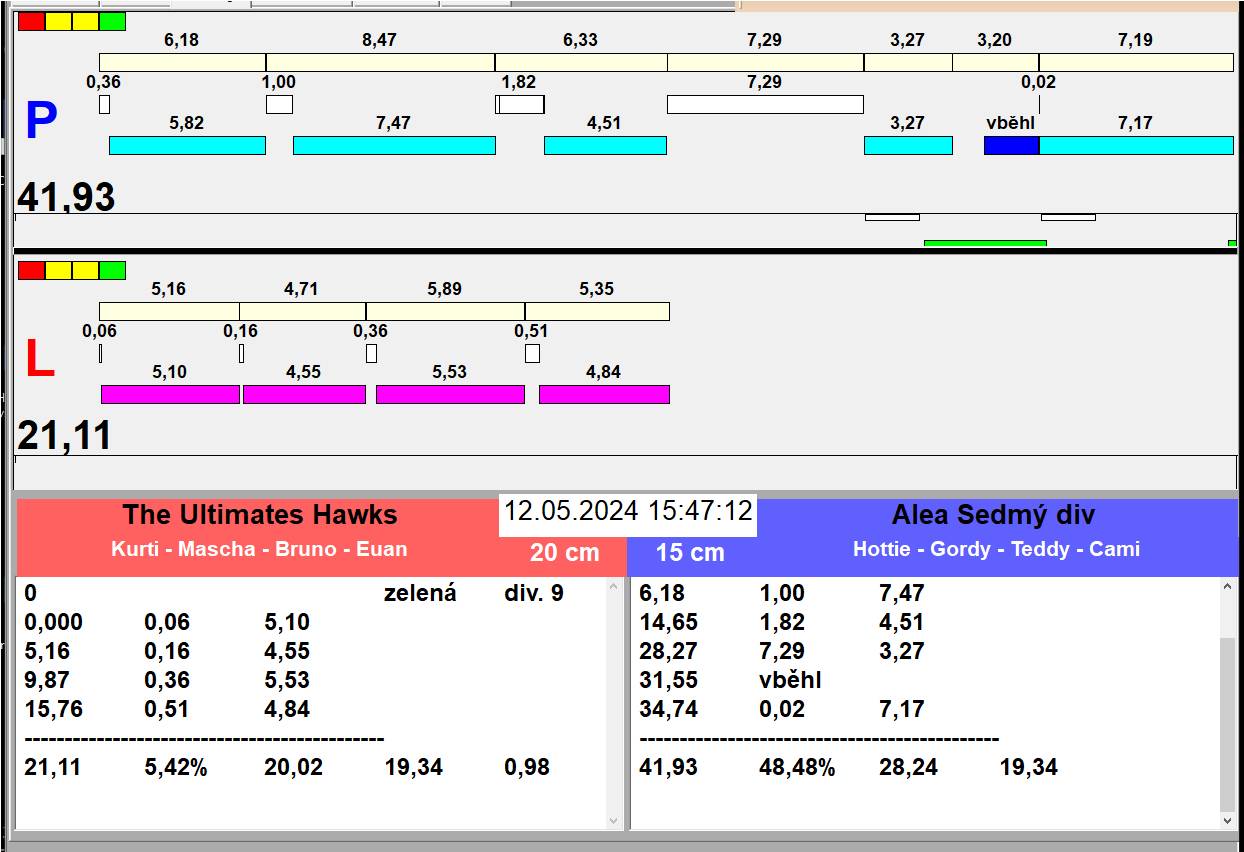The image size is (1244, 852).
Task: Click the green start light in lane P
Action: (113, 21)
